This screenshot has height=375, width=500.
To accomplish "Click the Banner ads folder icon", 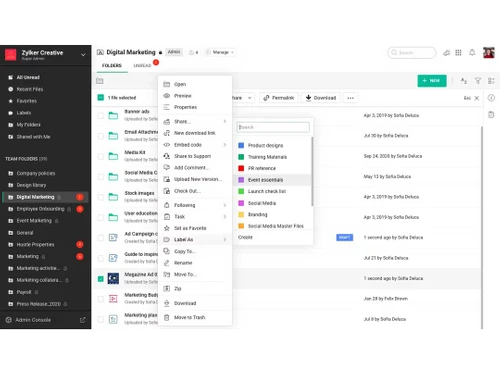I will tap(113, 116).
